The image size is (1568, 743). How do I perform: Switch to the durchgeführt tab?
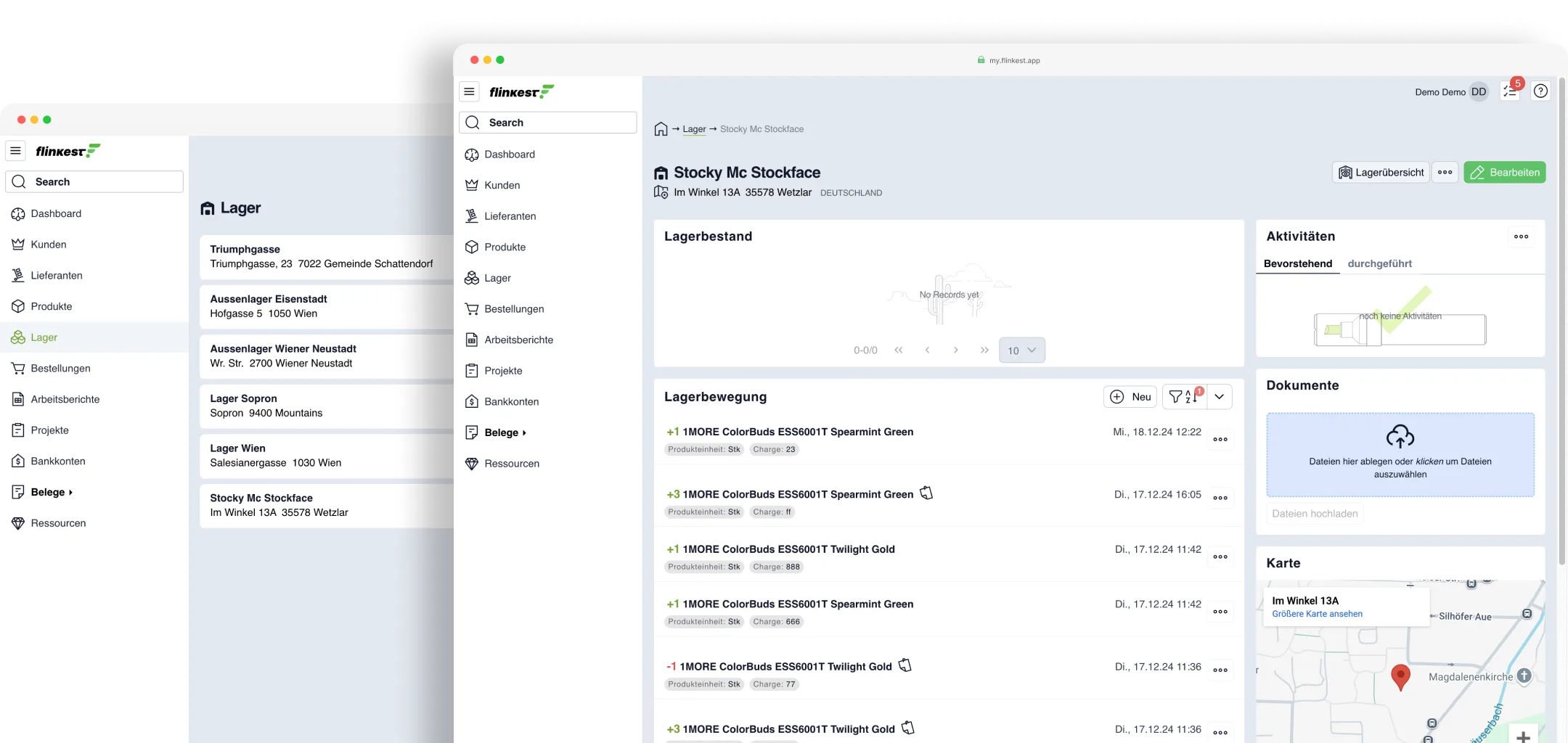click(x=1379, y=263)
